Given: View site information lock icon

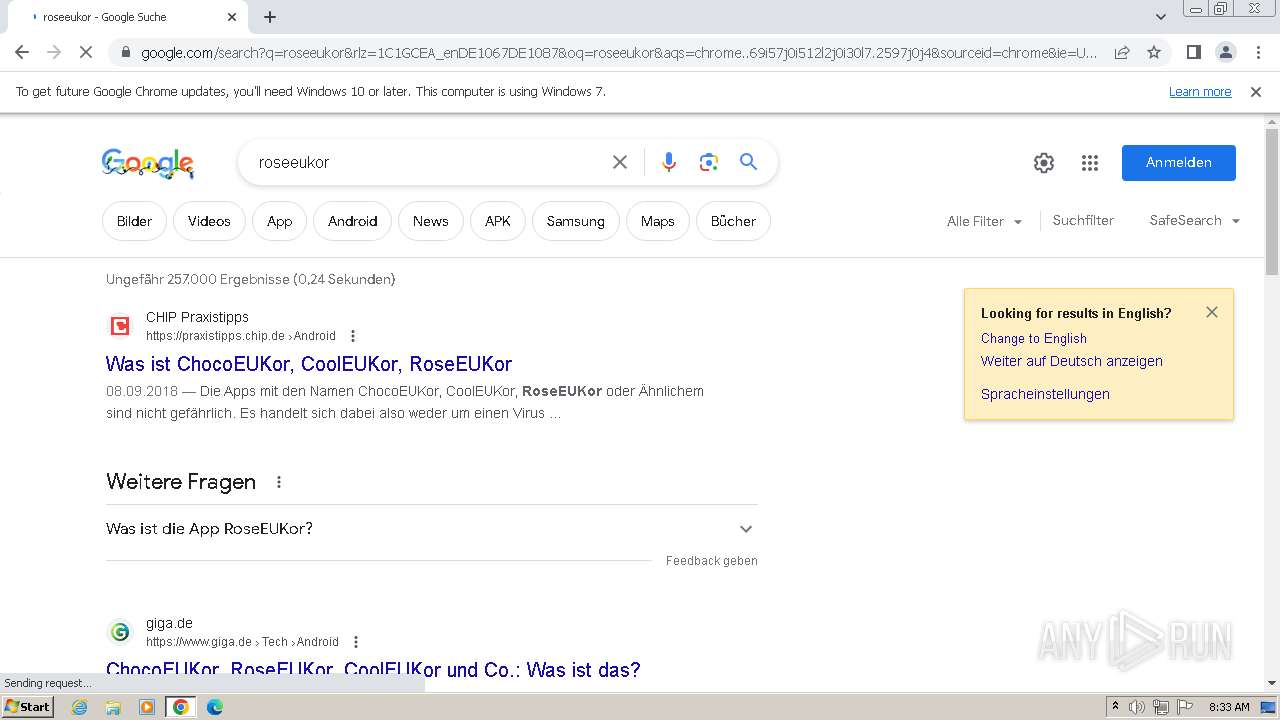Looking at the screenshot, I should tap(125, 53).
